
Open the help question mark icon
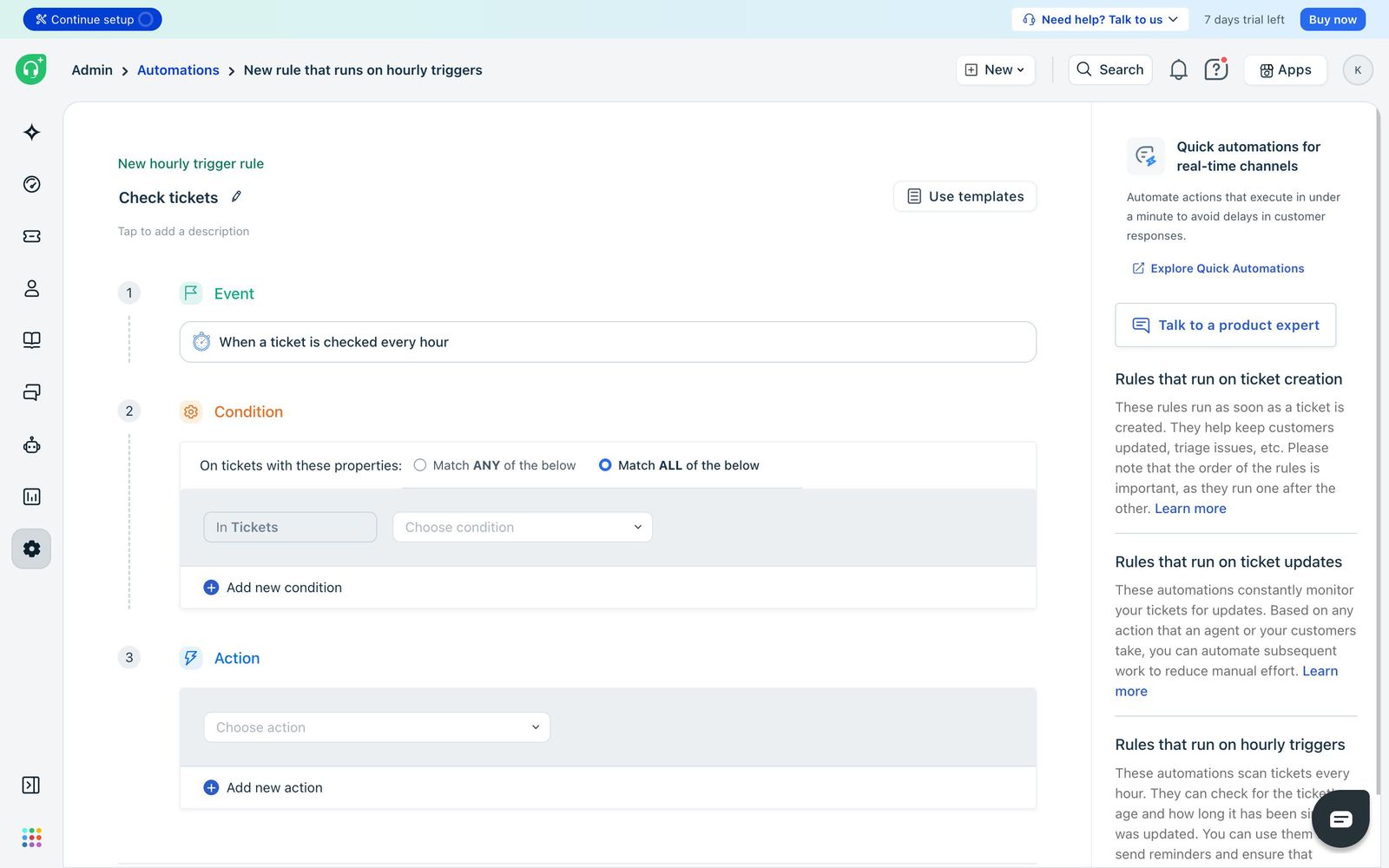[x=1215, y=69]
